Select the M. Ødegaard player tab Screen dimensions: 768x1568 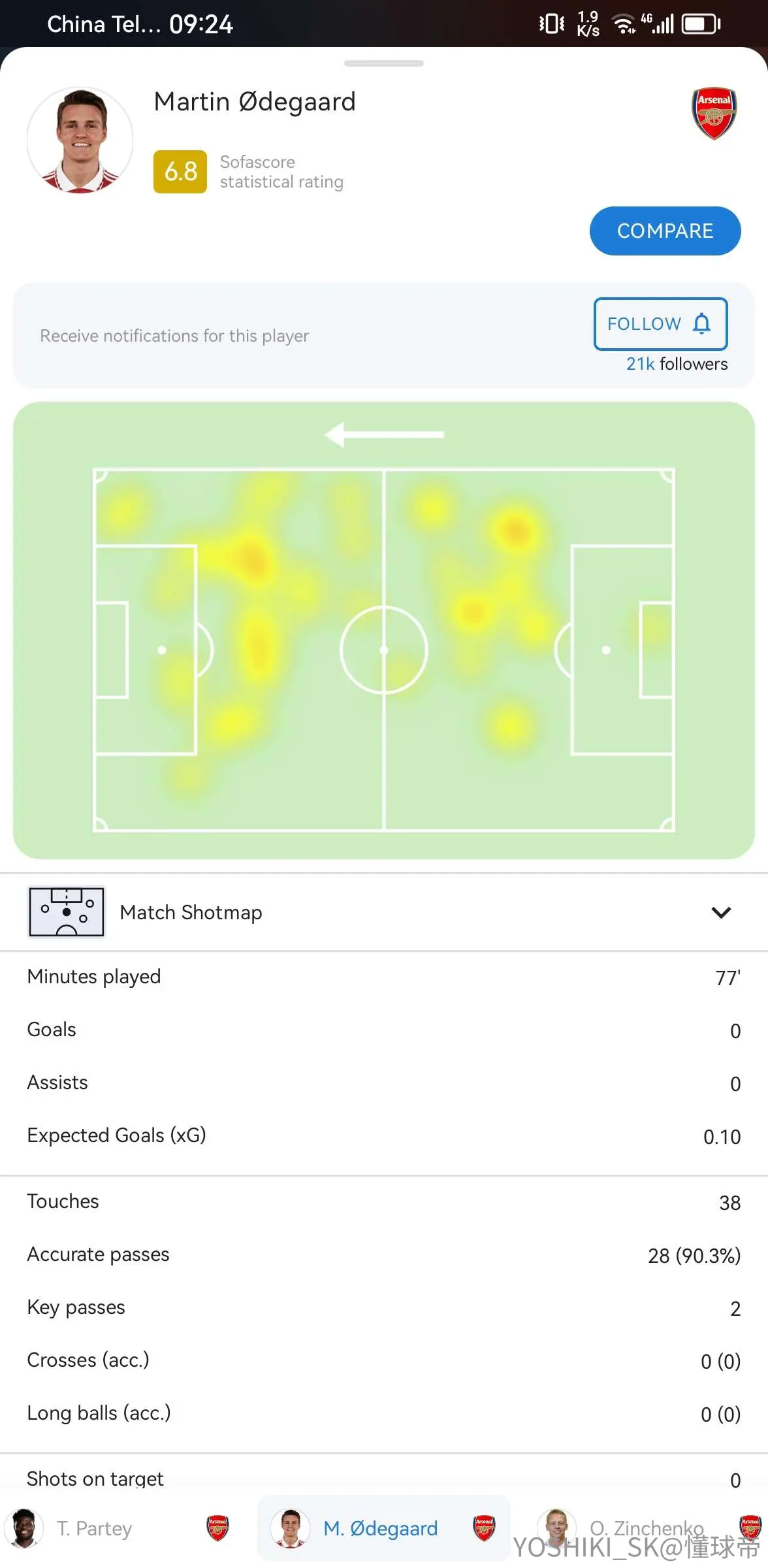click(x=383, y=1529)
